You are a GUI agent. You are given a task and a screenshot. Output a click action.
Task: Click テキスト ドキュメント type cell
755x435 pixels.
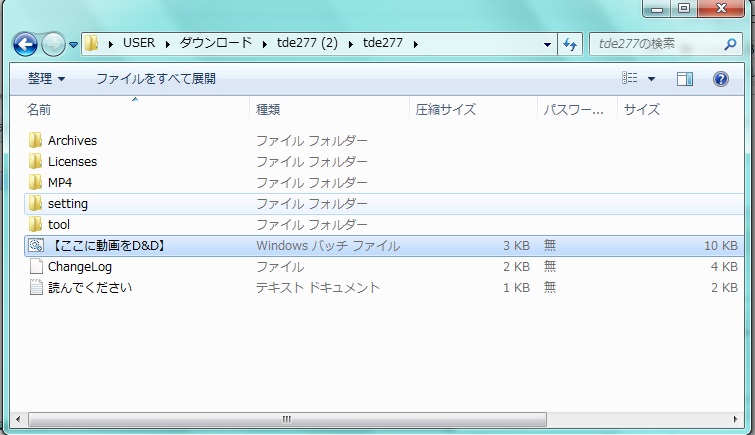click(x=318, y=288)
